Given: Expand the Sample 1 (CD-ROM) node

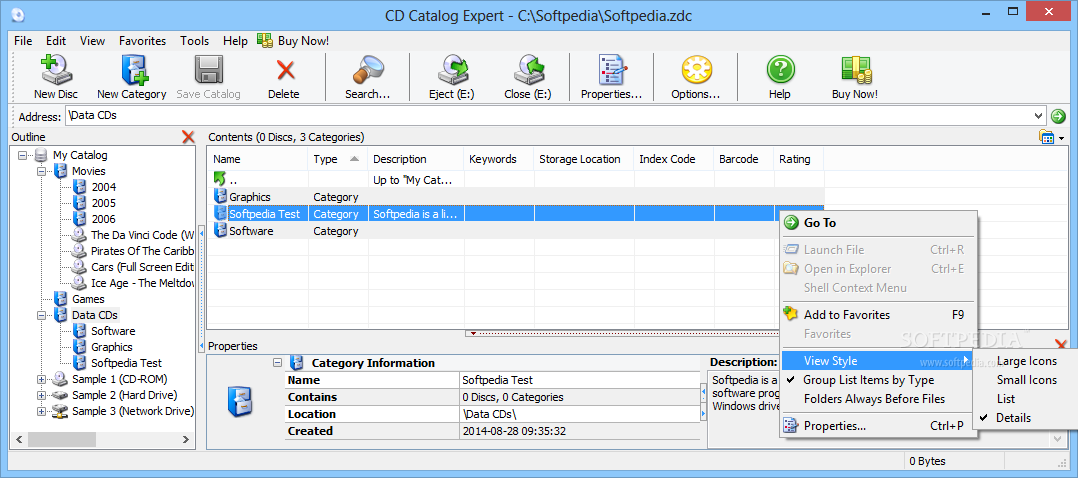Looking at the screenshot, I should (x=41, y=379).
